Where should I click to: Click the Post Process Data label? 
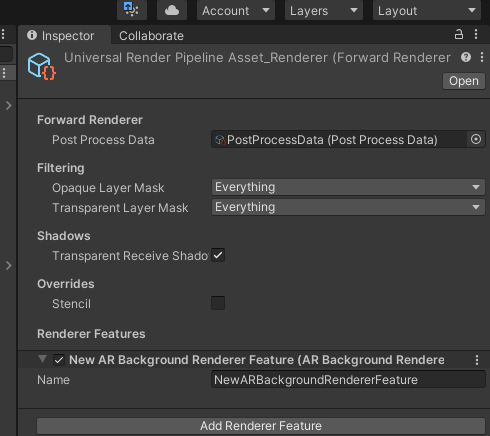point(103,140)
